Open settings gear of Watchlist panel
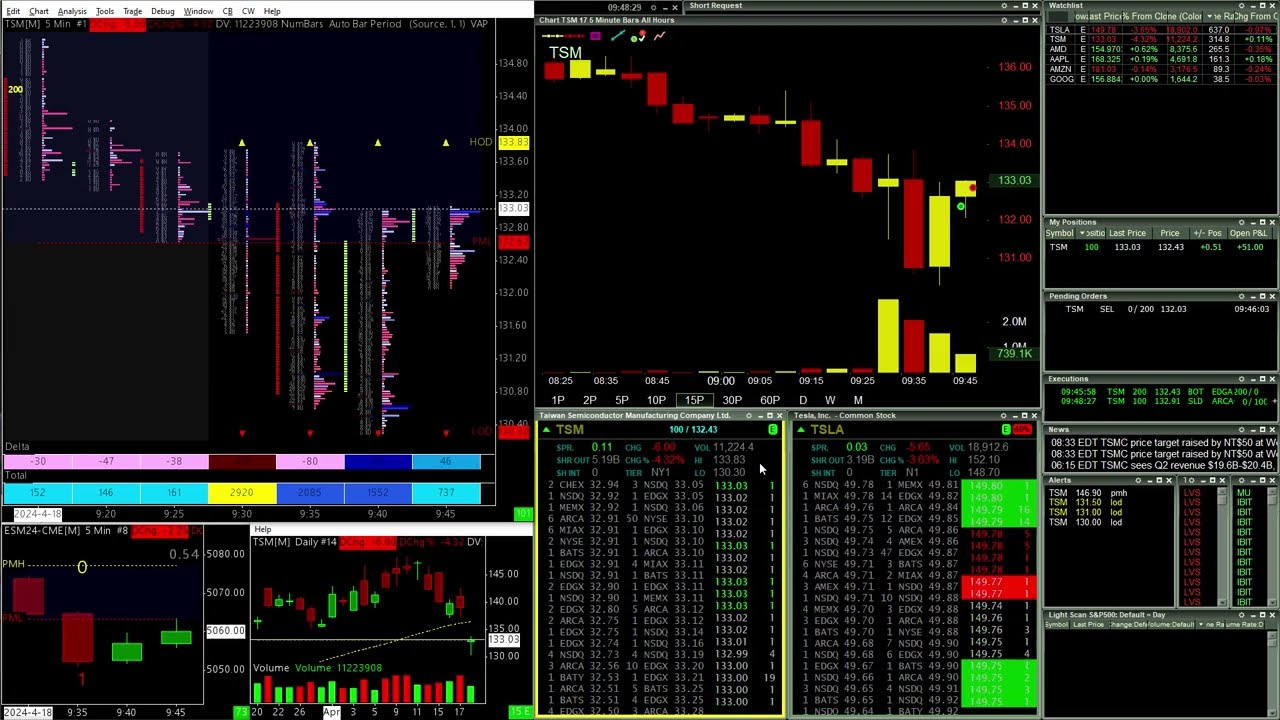Viewport: 1280px width, 720px height. click(1241, 6)
